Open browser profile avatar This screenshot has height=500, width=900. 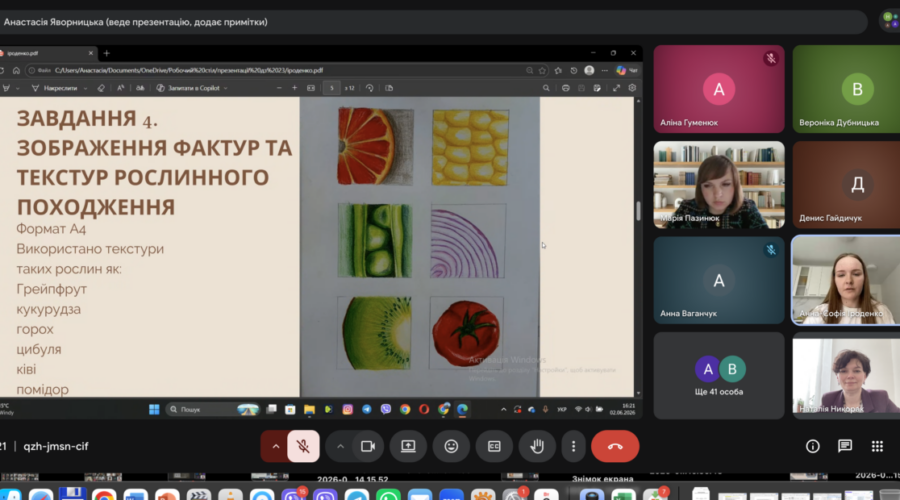pyautogui.click(x=589, y=71)
